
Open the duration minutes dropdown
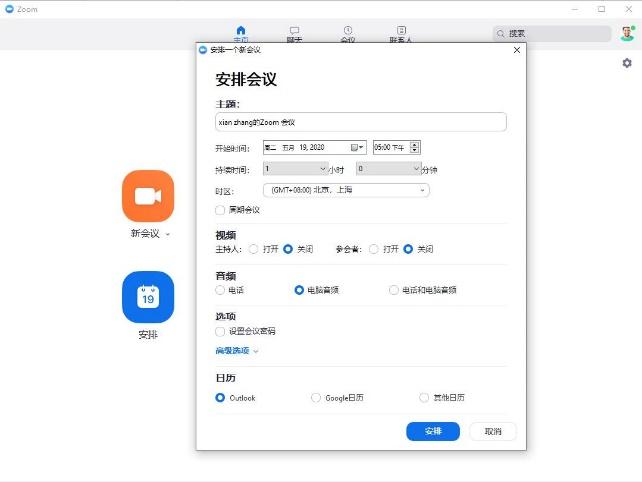point(389,169)
